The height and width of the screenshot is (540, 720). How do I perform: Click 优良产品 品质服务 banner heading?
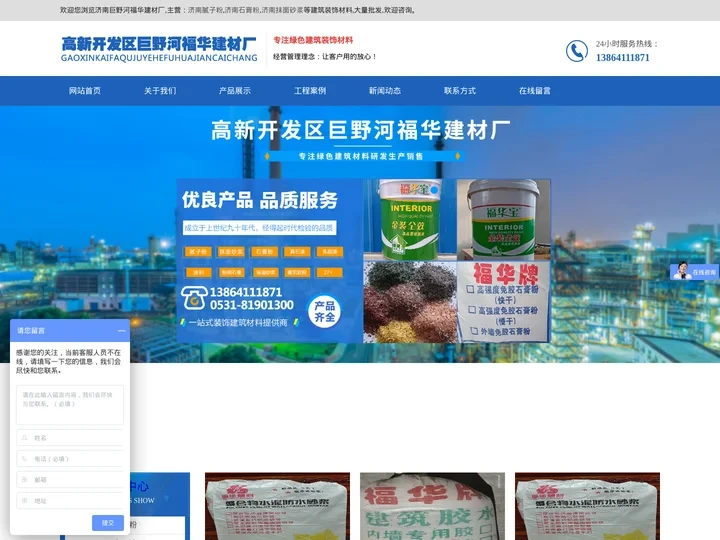pos(260,200)
